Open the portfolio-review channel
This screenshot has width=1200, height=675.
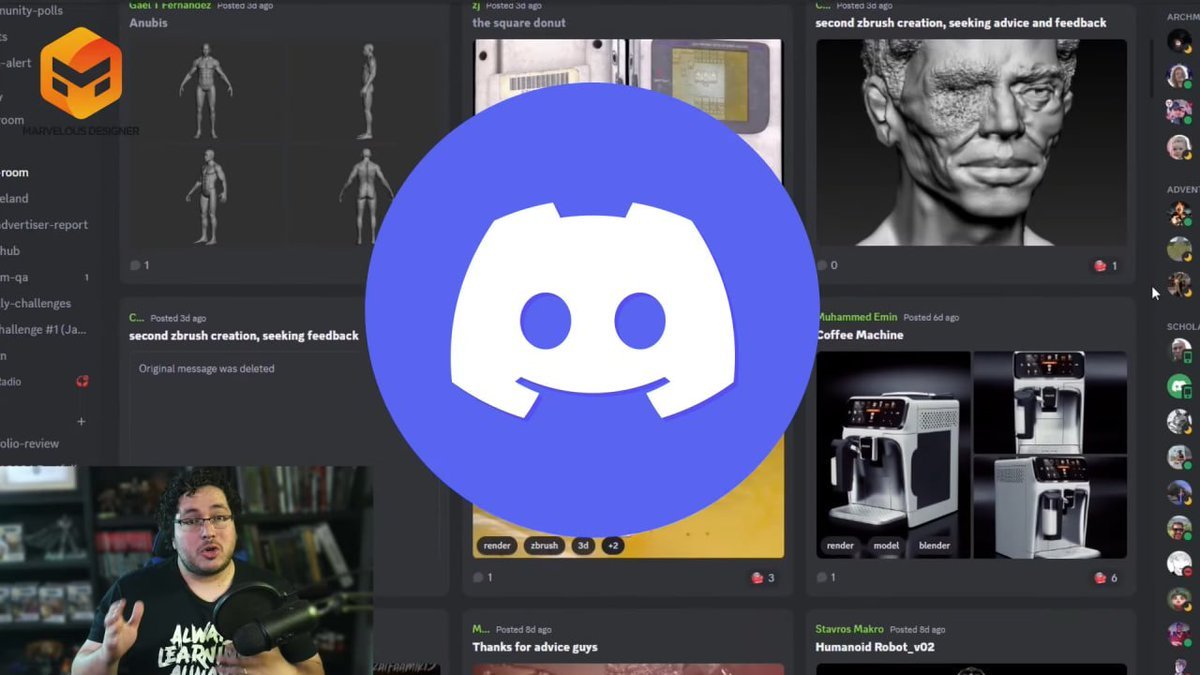[30, 443]
